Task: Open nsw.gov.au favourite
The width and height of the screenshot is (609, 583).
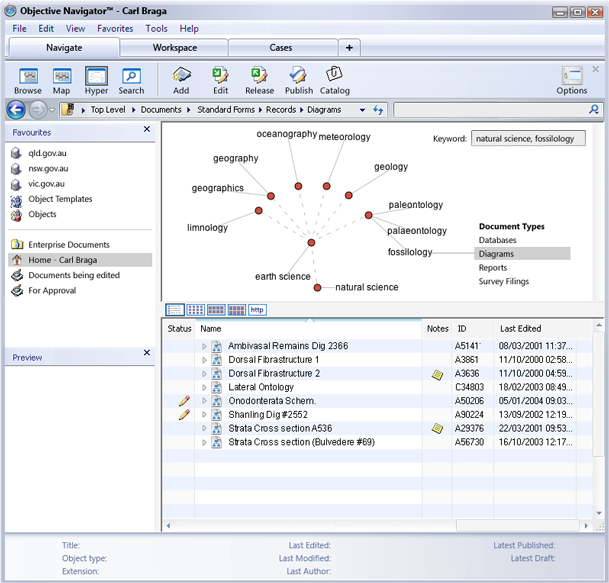Action: coord(48,169)
